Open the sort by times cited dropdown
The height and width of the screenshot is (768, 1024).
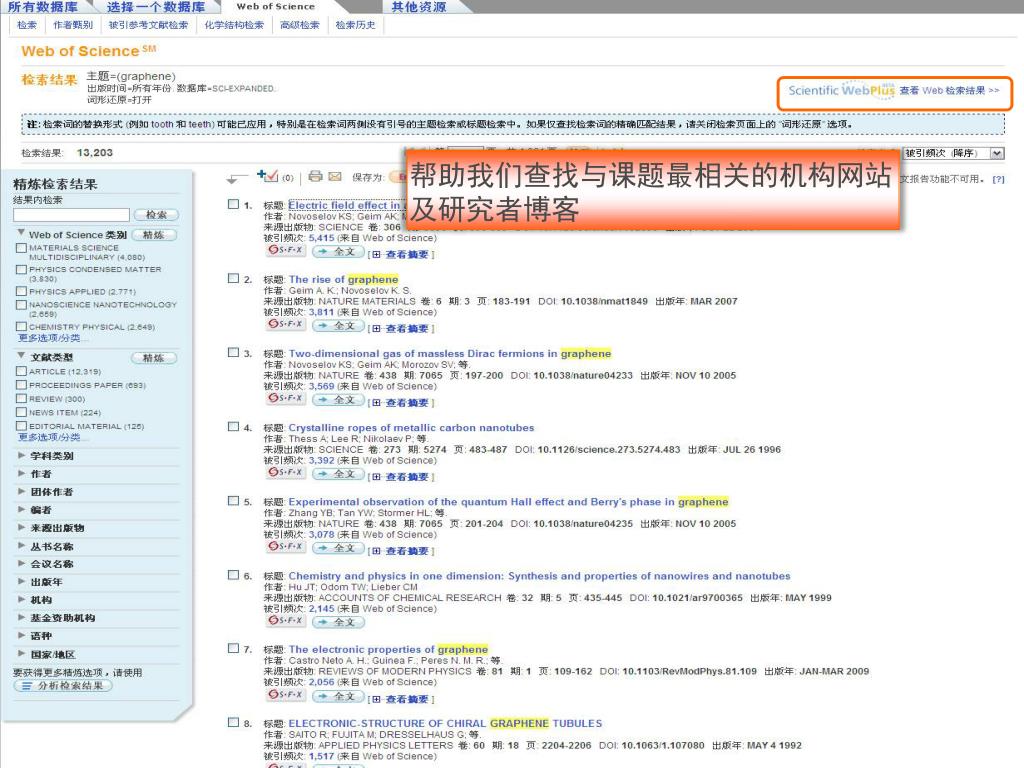[x=954, y=153]
